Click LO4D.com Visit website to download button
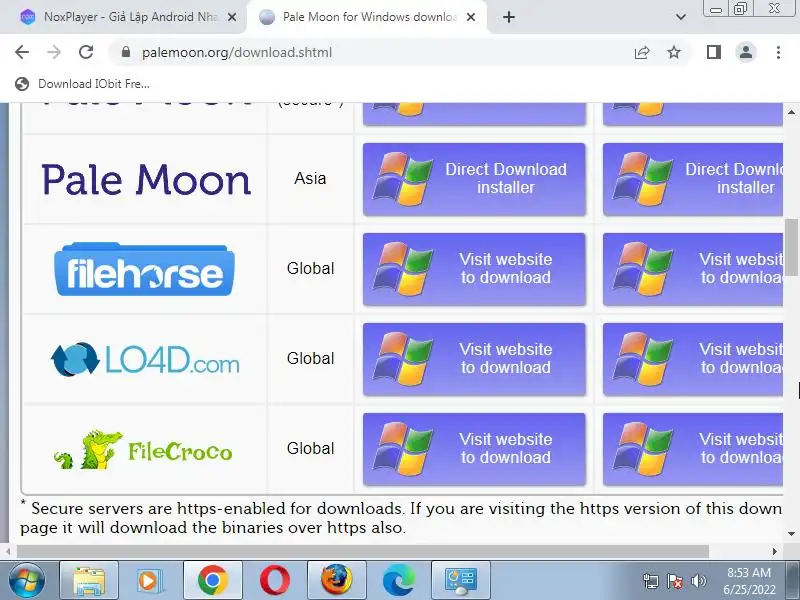 (474, 359)
